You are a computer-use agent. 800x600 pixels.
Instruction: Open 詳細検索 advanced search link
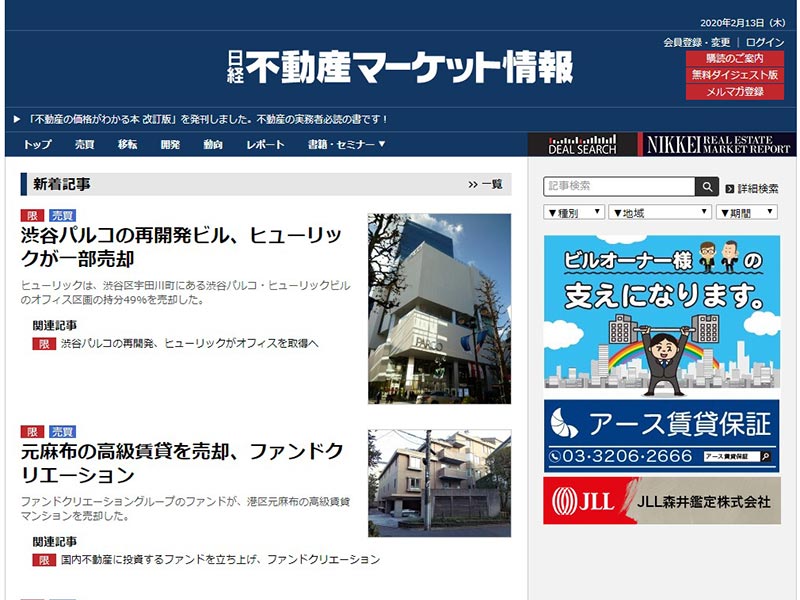coord(752,189)
